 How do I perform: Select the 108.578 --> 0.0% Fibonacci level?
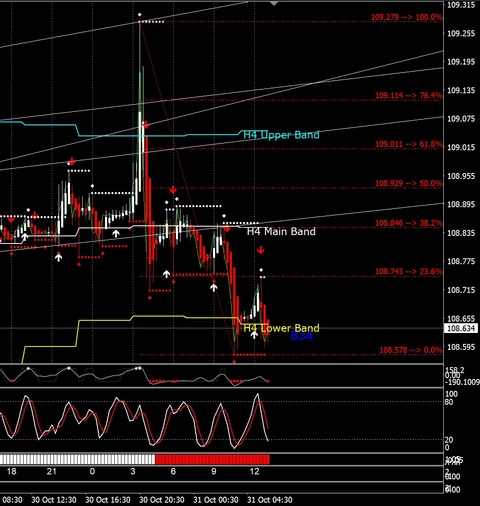[x=411, y=350]
